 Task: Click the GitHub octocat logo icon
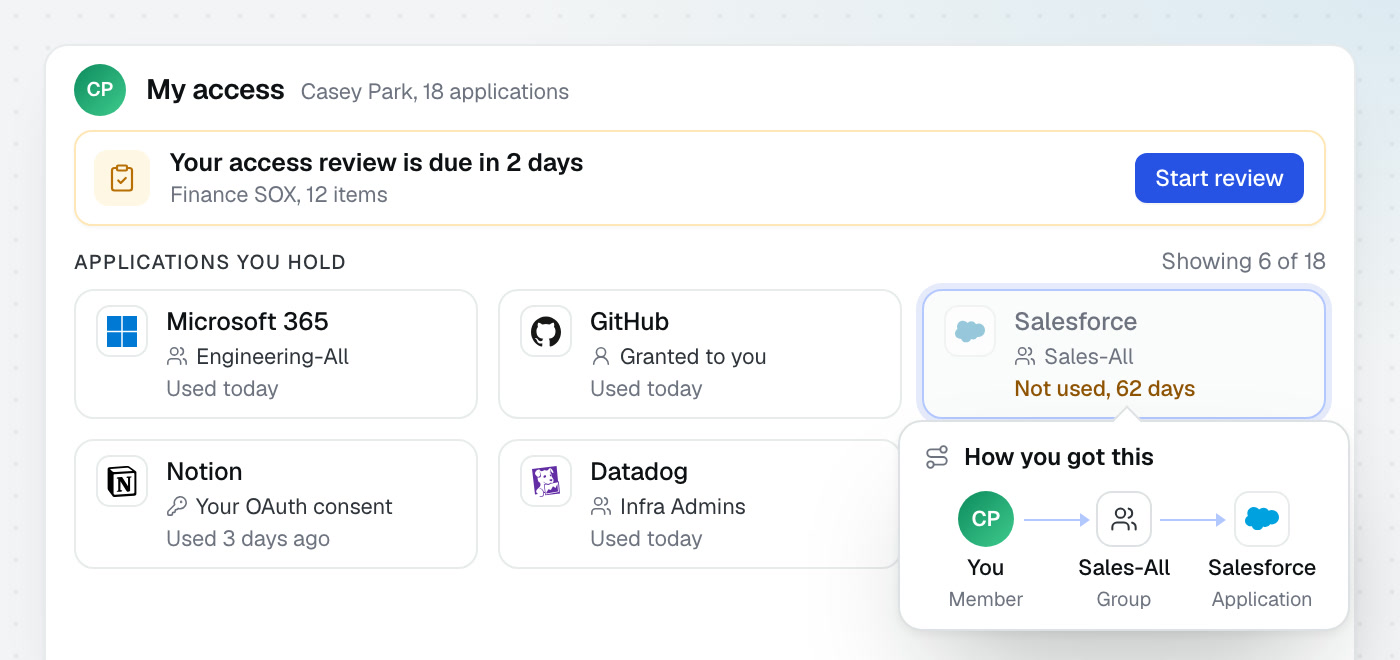coord(546,331)
